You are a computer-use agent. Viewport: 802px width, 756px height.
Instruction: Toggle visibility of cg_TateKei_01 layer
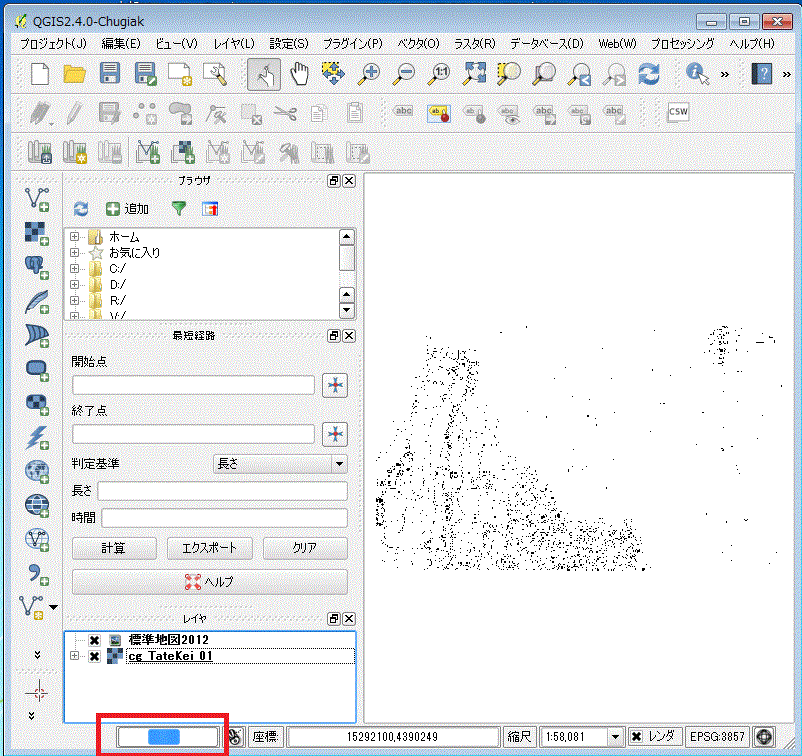(x=94, y=656)
